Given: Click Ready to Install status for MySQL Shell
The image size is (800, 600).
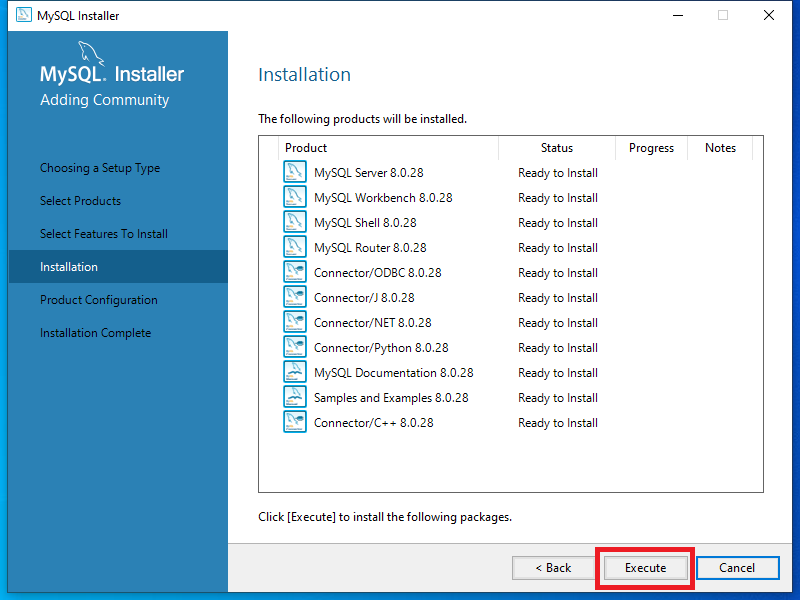Looking at the screenshot, I should click(x=558, y=223).
